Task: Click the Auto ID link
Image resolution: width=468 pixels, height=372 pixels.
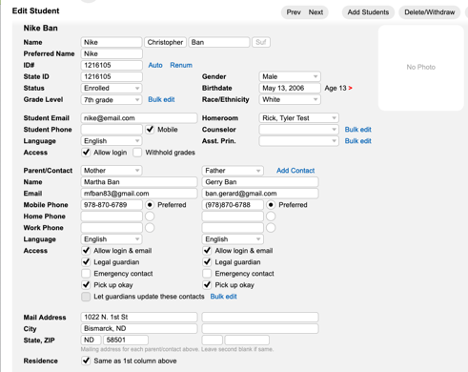Action: pos(155,65)
